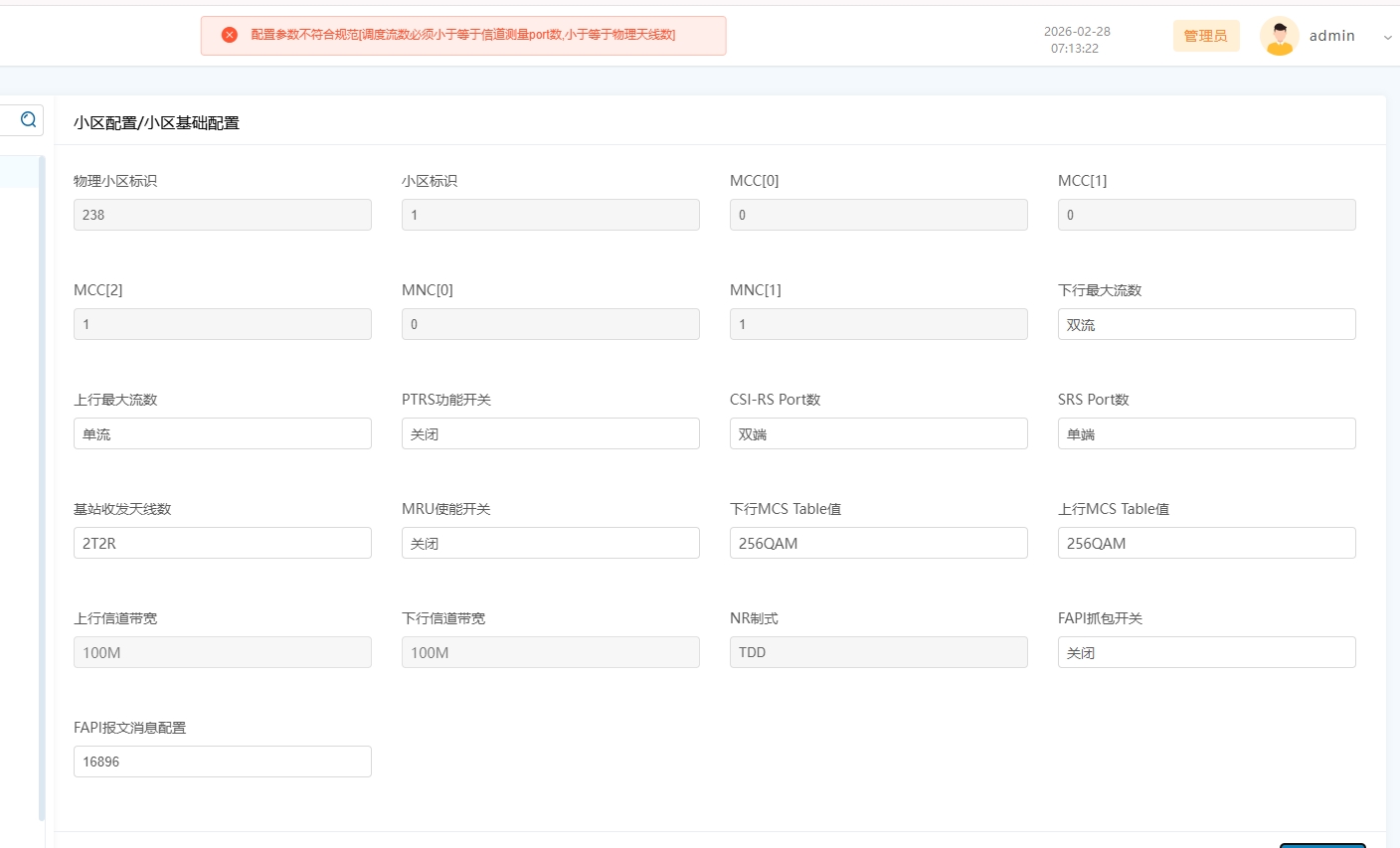Open the PTRS功能开关 selector
The width and height of the screenshot is (1400, 848).
(550, 433)
